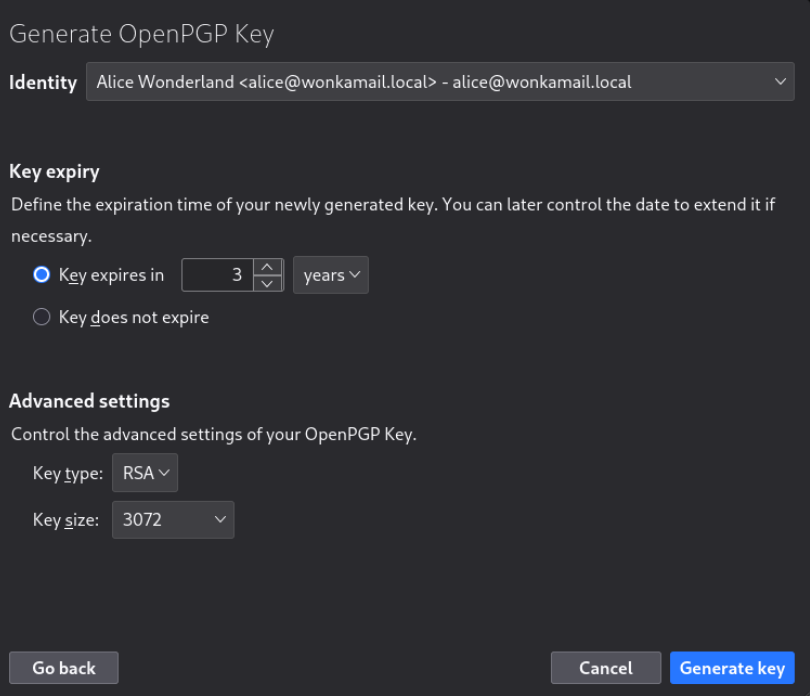810x696 pixels.
Task: Click the 'Key size:' label
Action: click(x=66, y=520)
